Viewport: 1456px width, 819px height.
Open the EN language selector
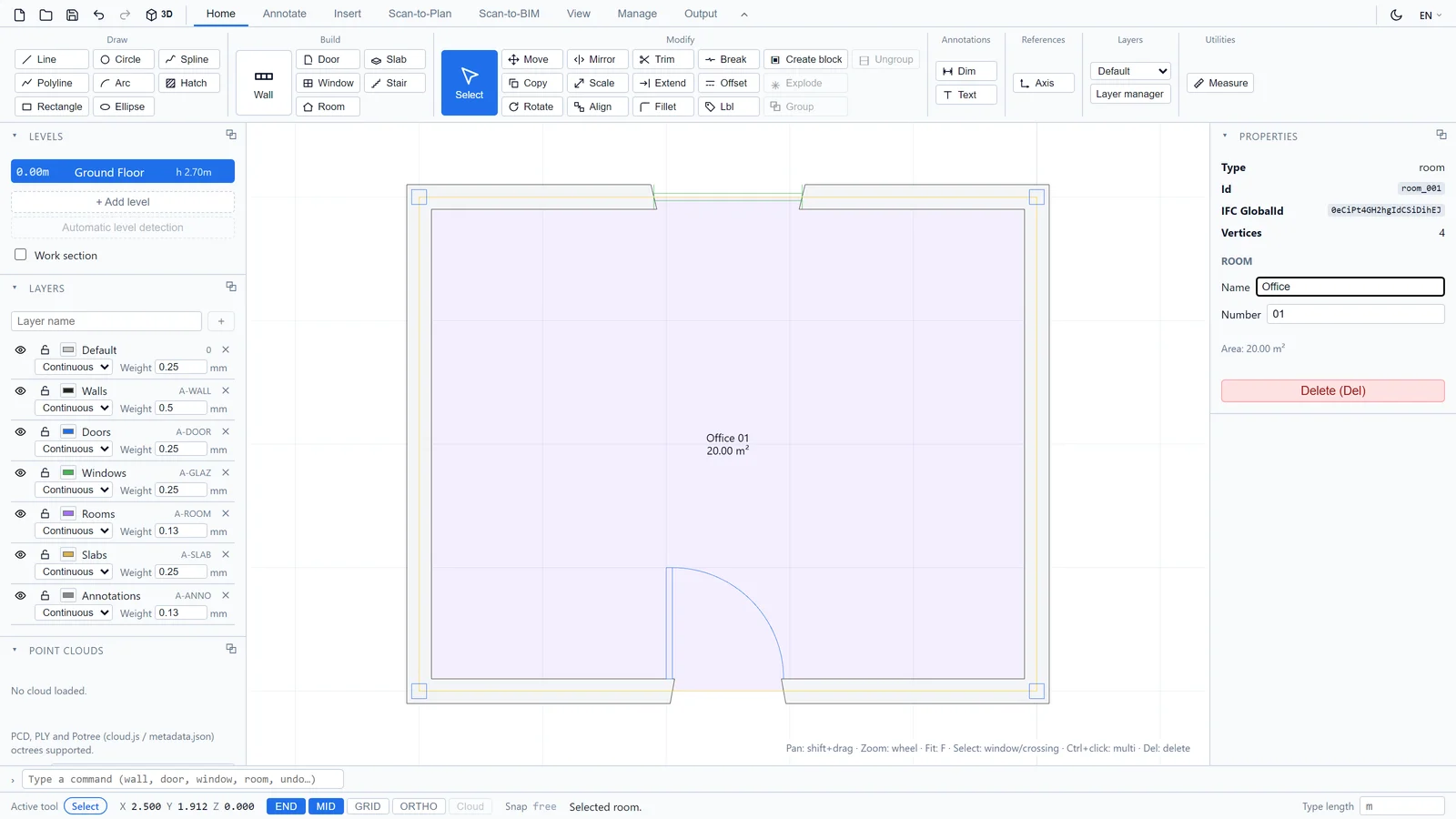1431,15
